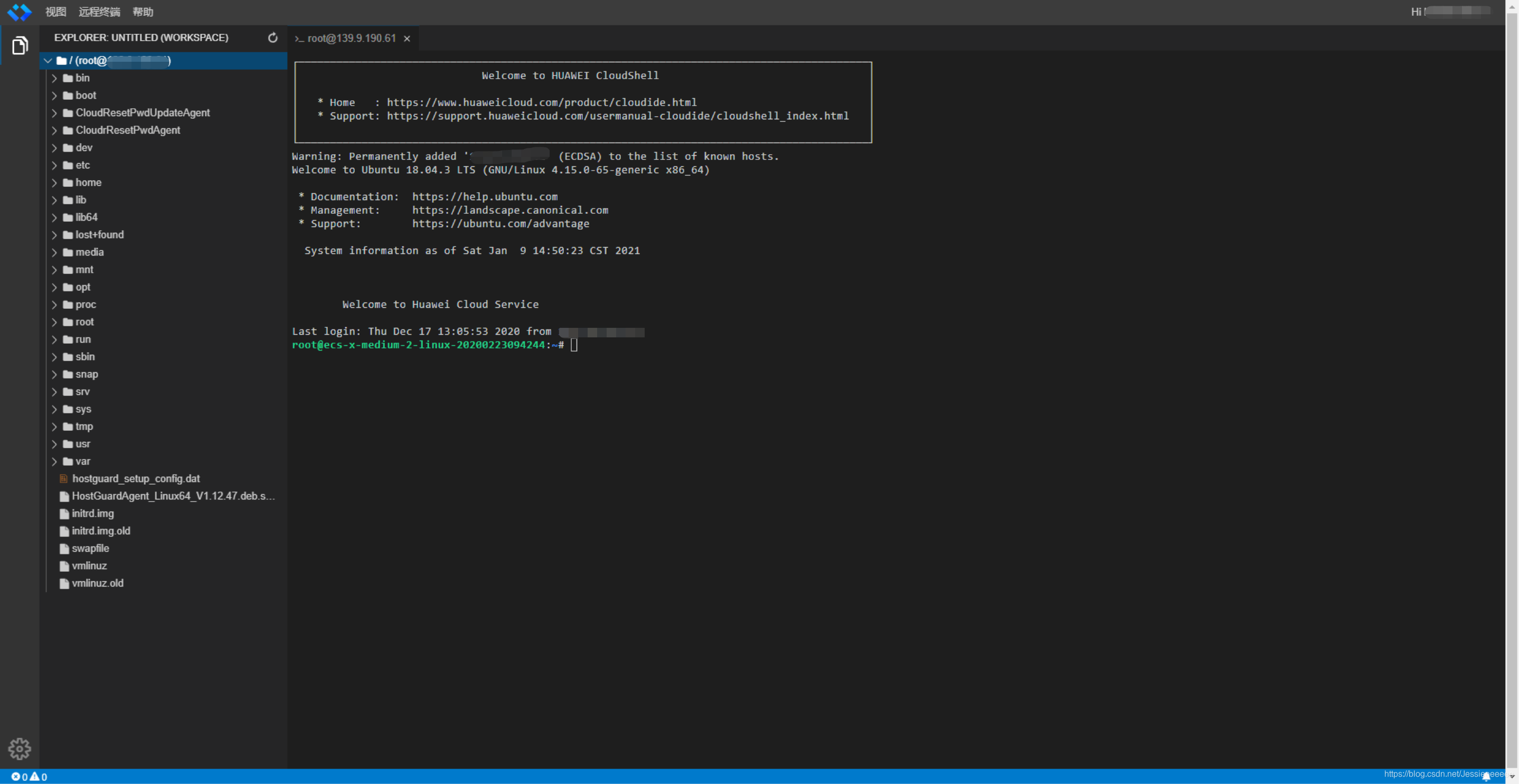Click the vmlinuz.old file icon
Image resolution: width=1519 pixels, height=784 pixels.
coord(64,583)
